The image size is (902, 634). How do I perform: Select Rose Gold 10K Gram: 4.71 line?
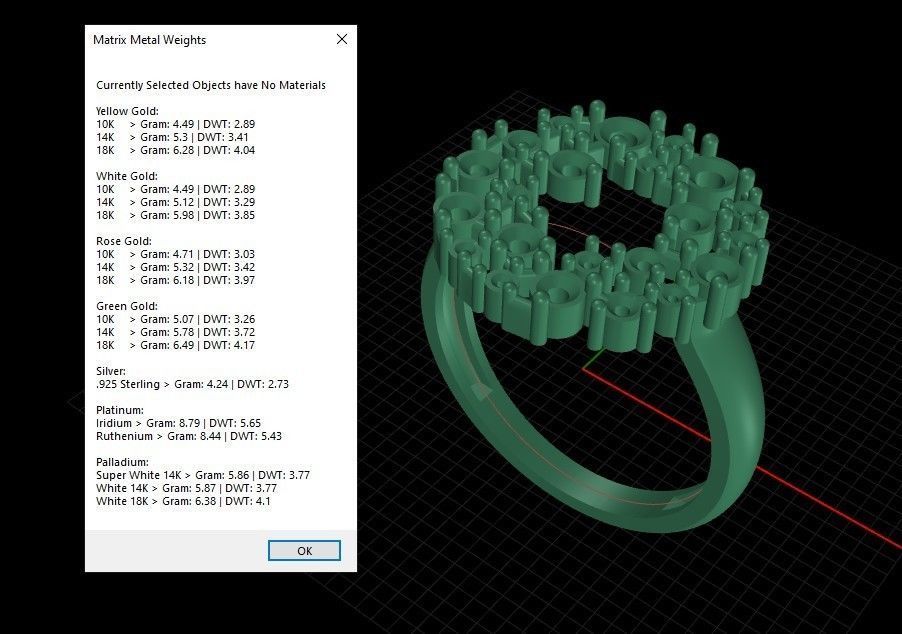[175, 254]
